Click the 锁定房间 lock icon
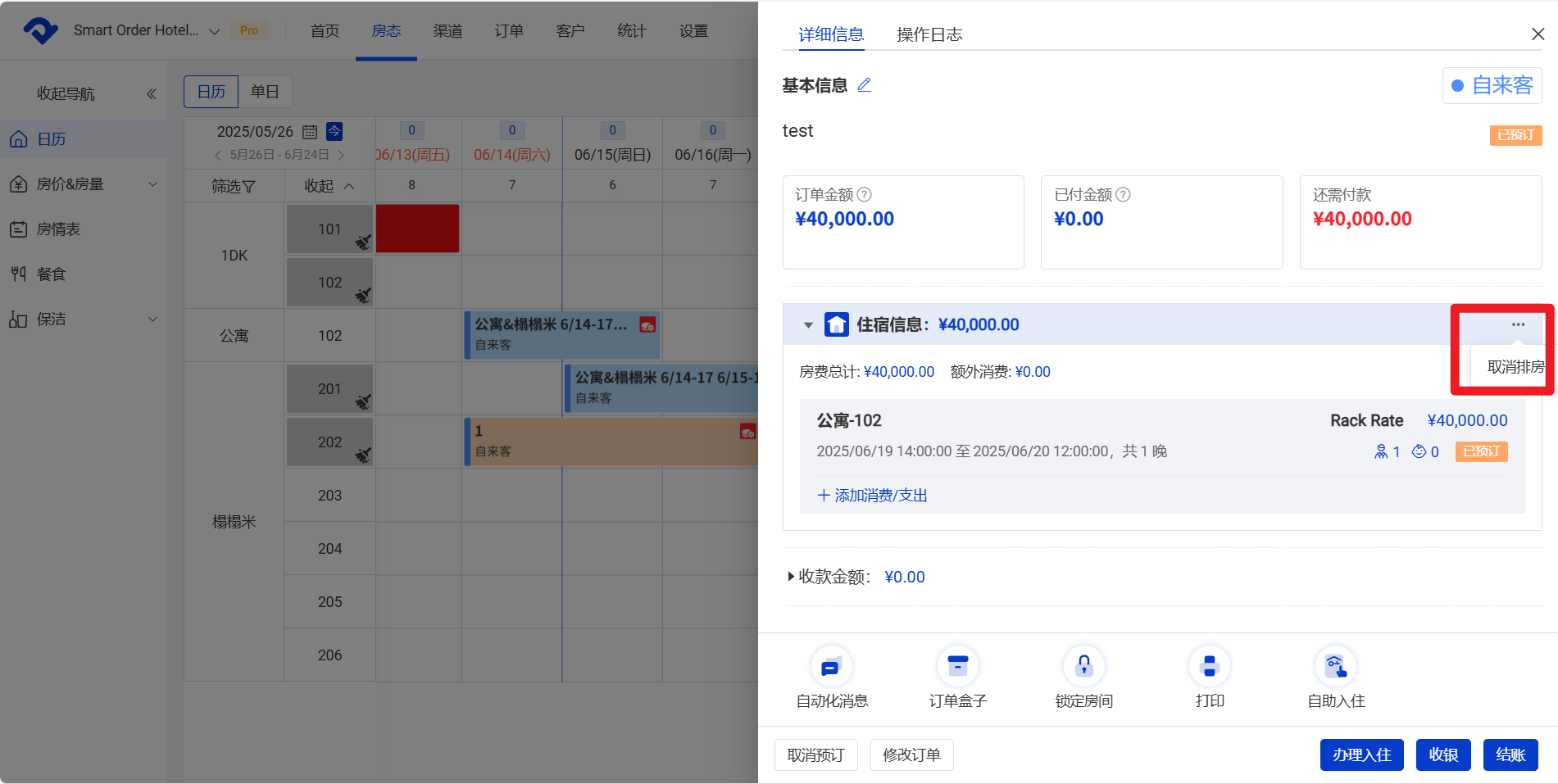This screenshot has height=784, width=1558. tap(1083, 667)
